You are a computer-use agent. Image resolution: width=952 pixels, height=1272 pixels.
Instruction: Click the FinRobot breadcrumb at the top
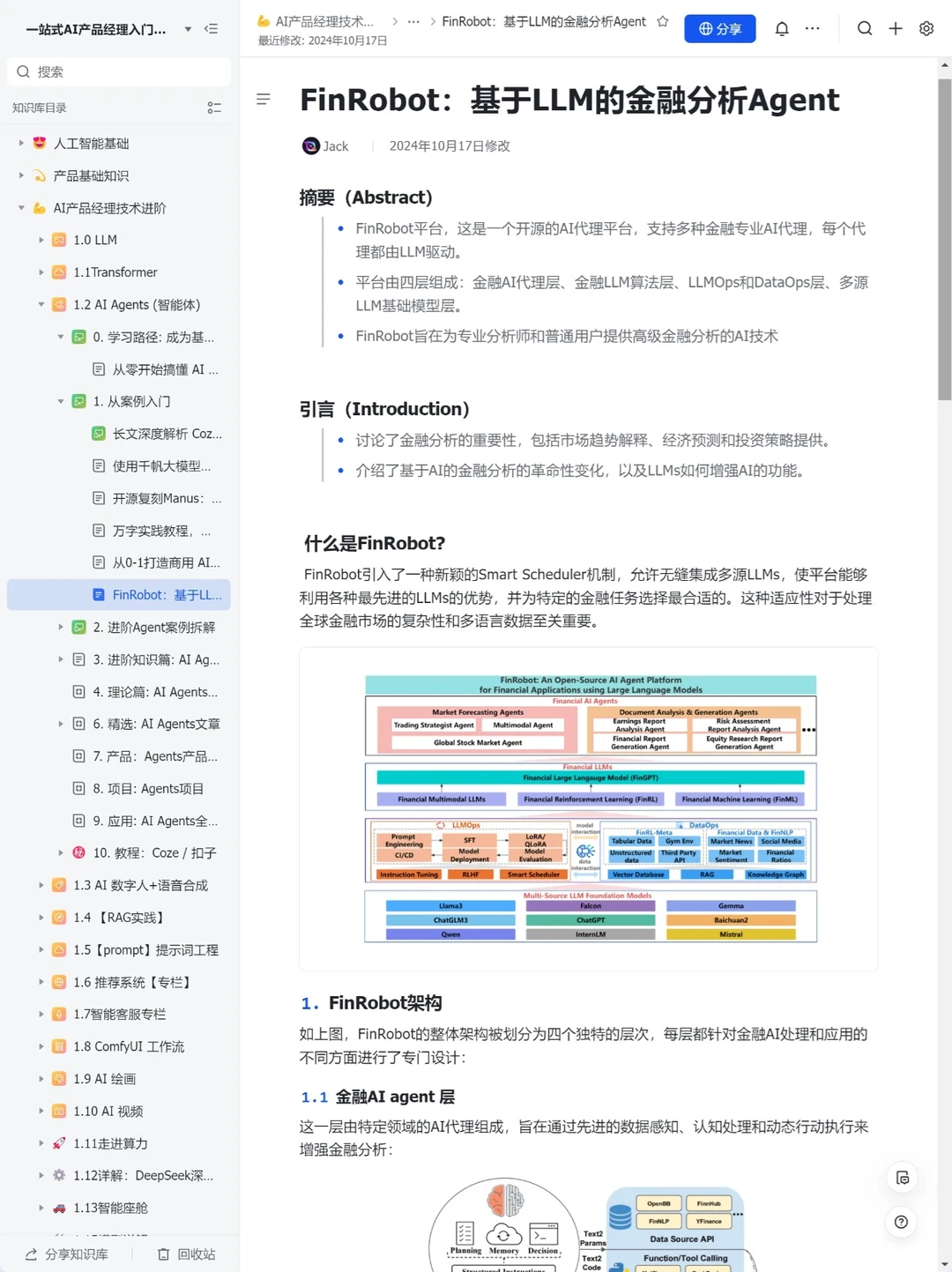pos(542,21)
